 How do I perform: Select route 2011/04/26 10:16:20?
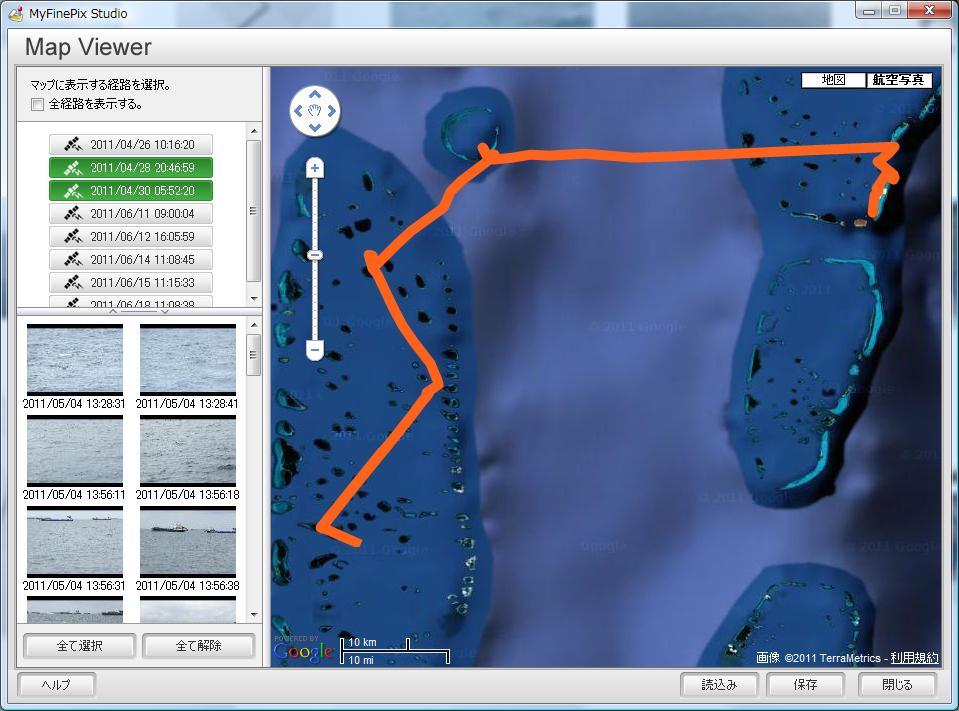[131, 145]
